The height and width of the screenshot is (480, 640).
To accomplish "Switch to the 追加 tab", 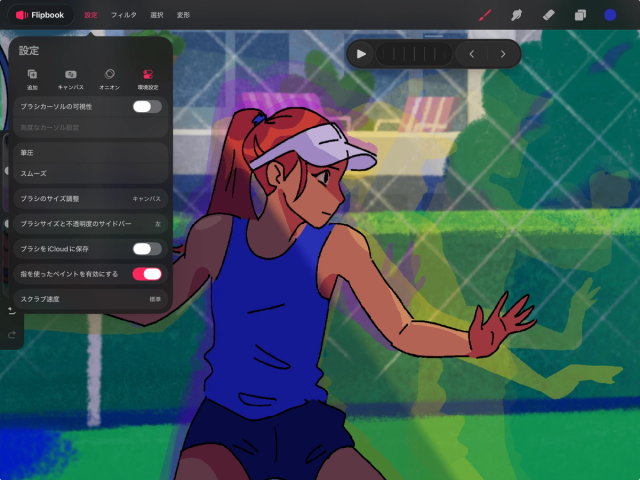I will 32,80.
